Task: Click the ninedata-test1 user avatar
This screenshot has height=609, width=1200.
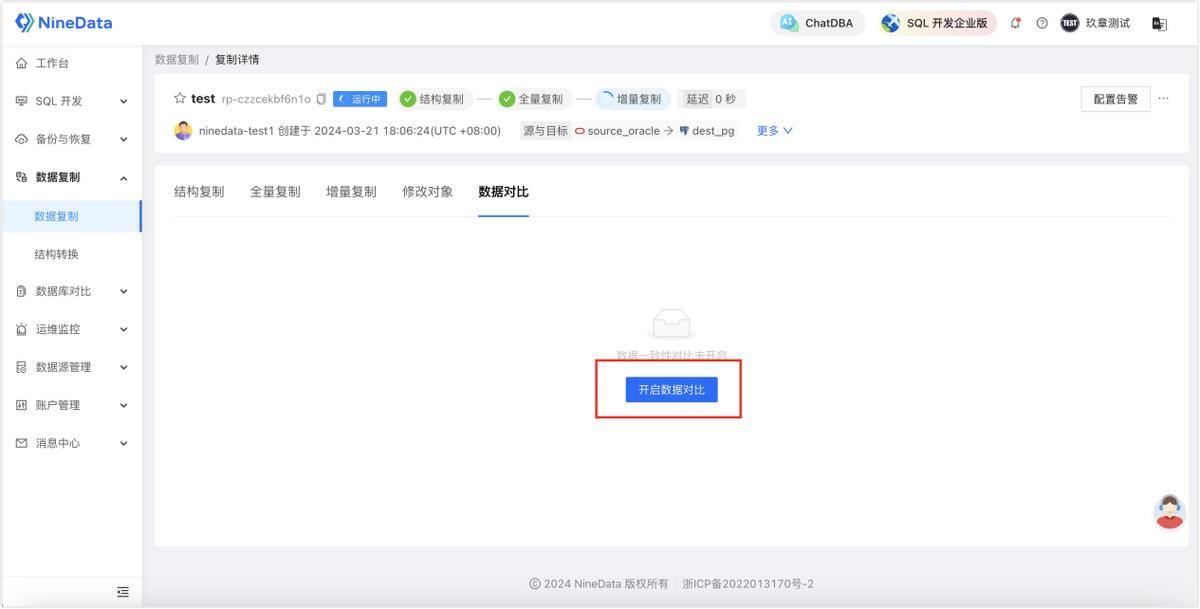Action: click(183, 130)
